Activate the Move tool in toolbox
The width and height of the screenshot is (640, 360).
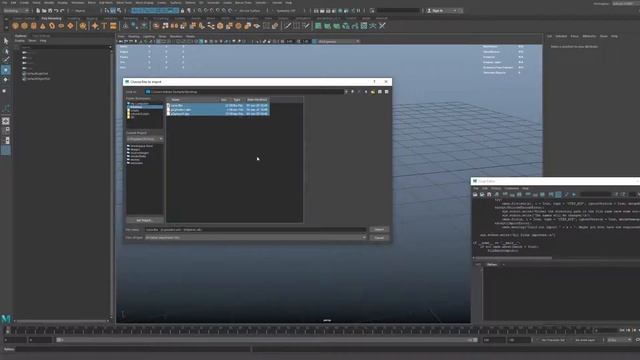[x=6, y=70]
